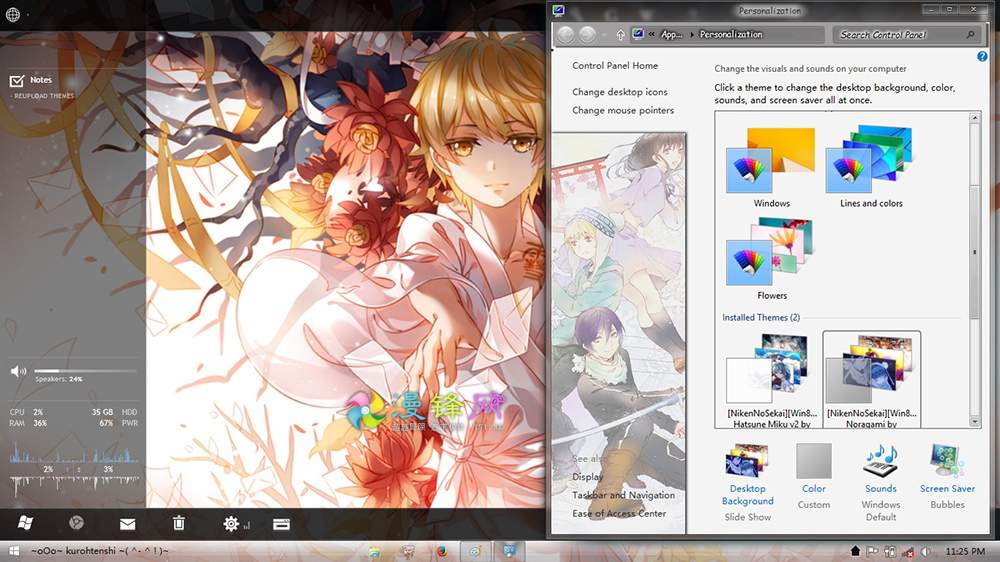Click the Speakers volume slider
The image size is (1000, 562).
point(72,371)
